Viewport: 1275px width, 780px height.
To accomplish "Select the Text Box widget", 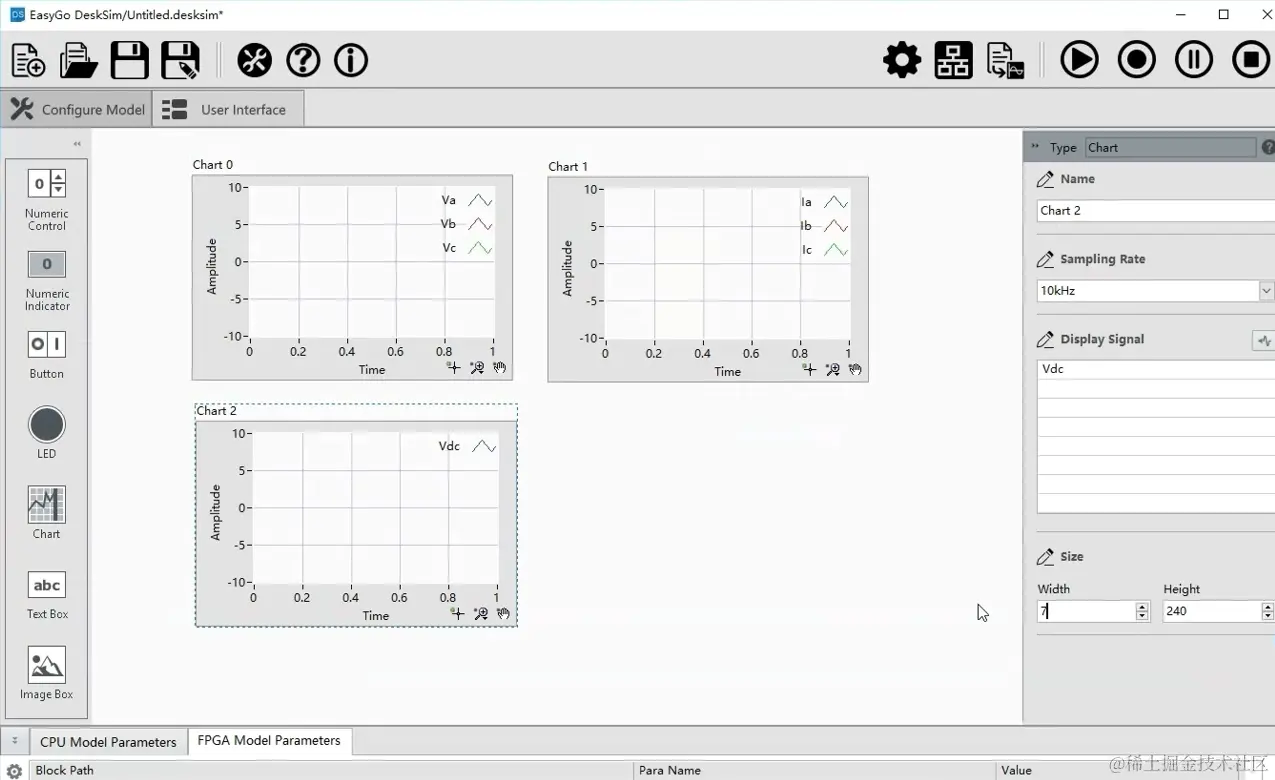I will click(46, 594).
